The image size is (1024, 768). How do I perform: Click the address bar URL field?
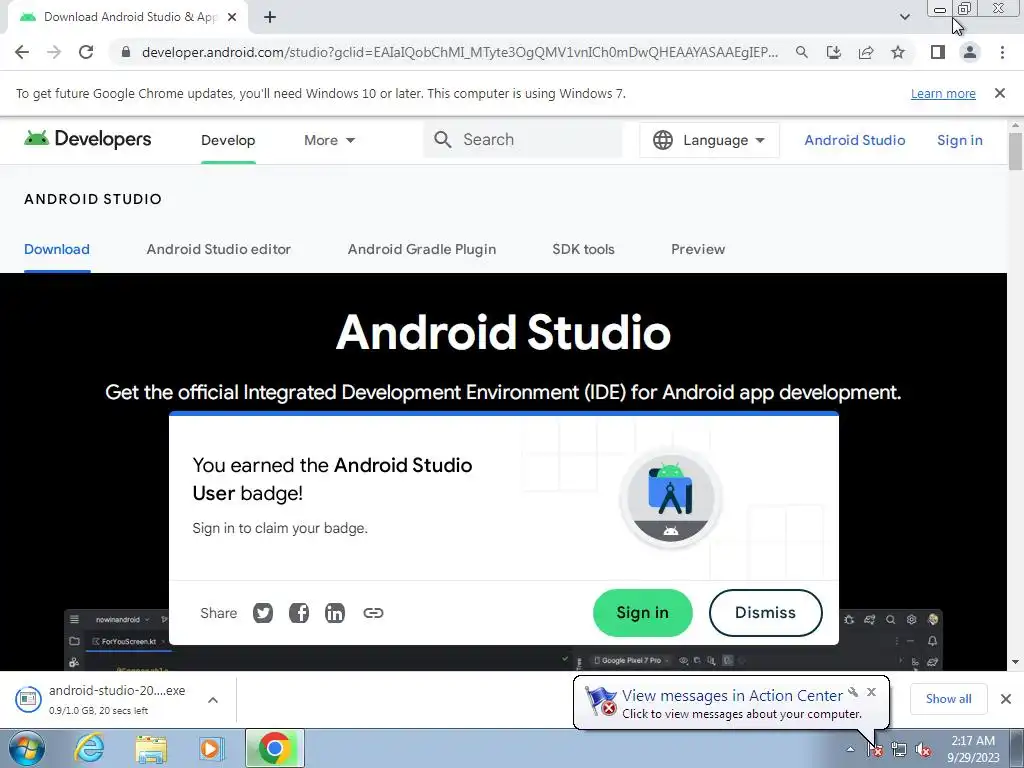(460, 52)
